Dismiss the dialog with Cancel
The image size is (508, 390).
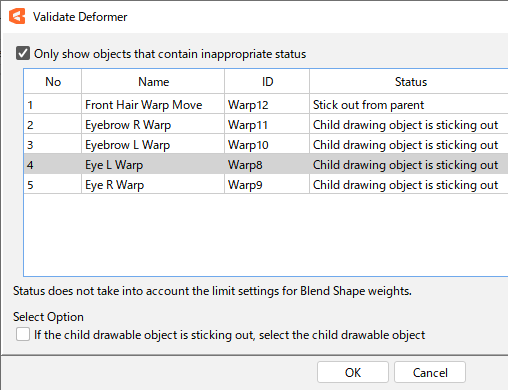[430, 372]
